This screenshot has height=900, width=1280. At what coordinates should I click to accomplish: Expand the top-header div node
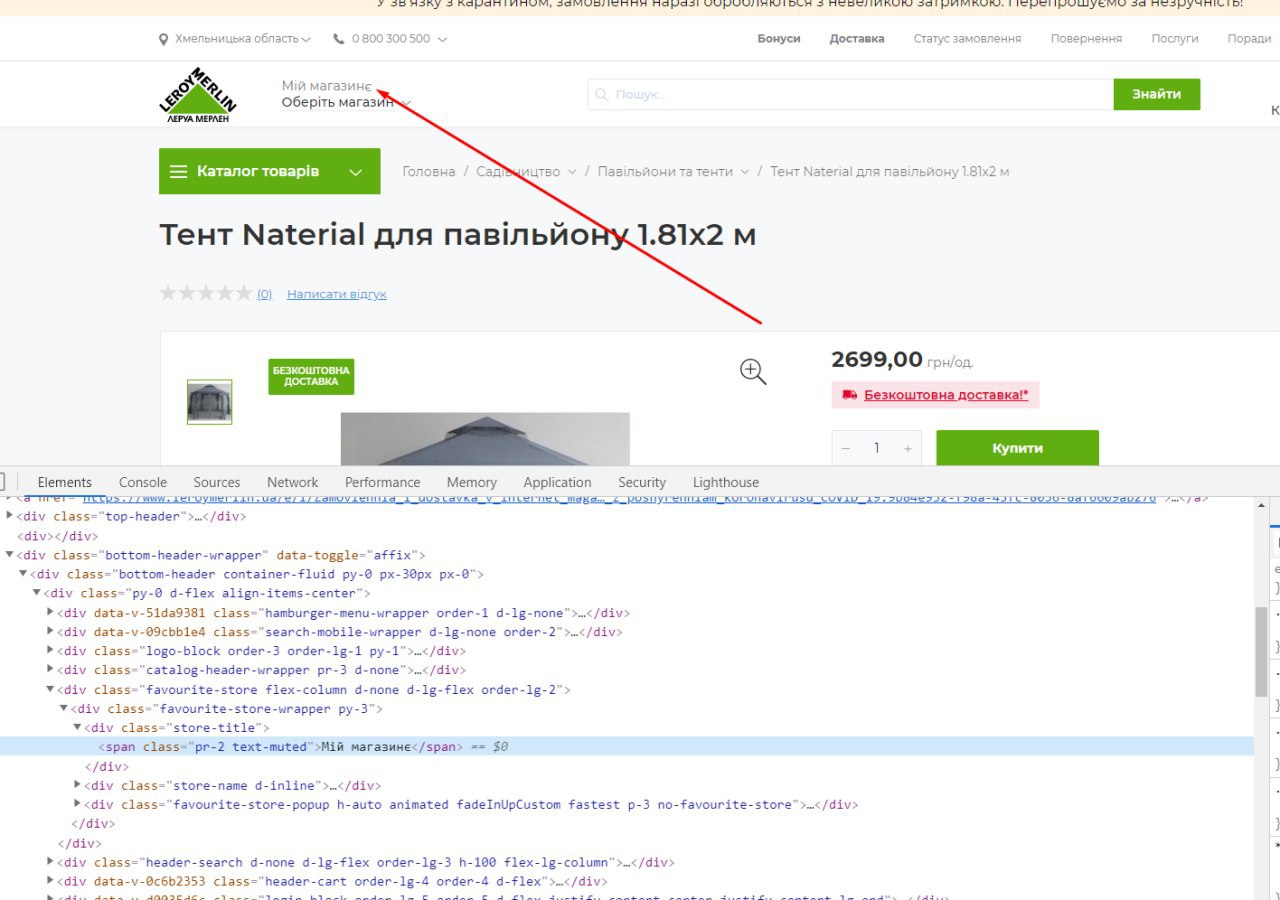tap(10, 517)
